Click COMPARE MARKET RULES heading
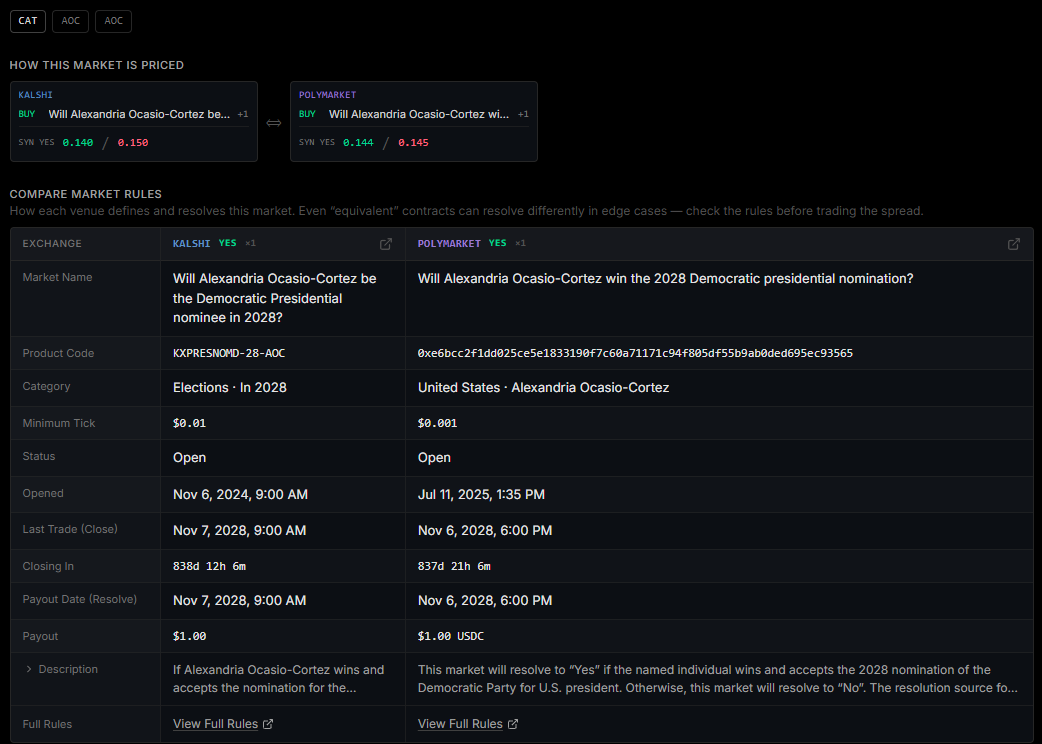The height and width of the screenshot is (744, 1042). 86,194
